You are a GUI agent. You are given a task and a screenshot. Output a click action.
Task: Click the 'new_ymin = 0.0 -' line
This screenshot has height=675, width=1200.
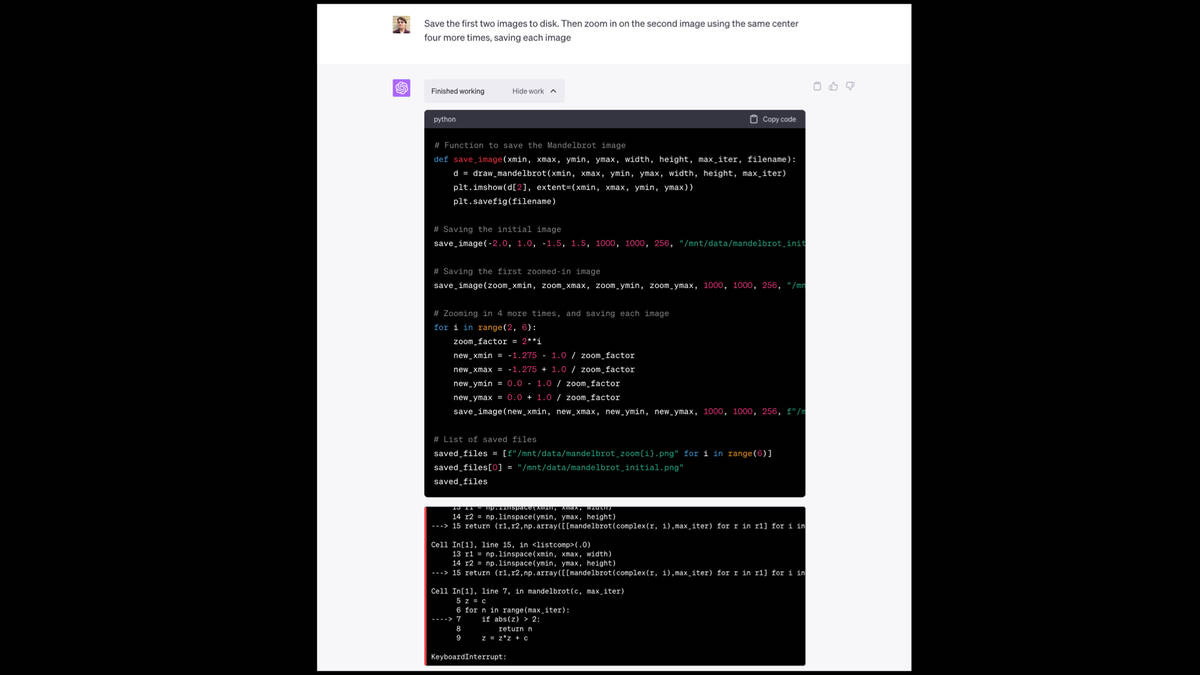click(537, 383)
